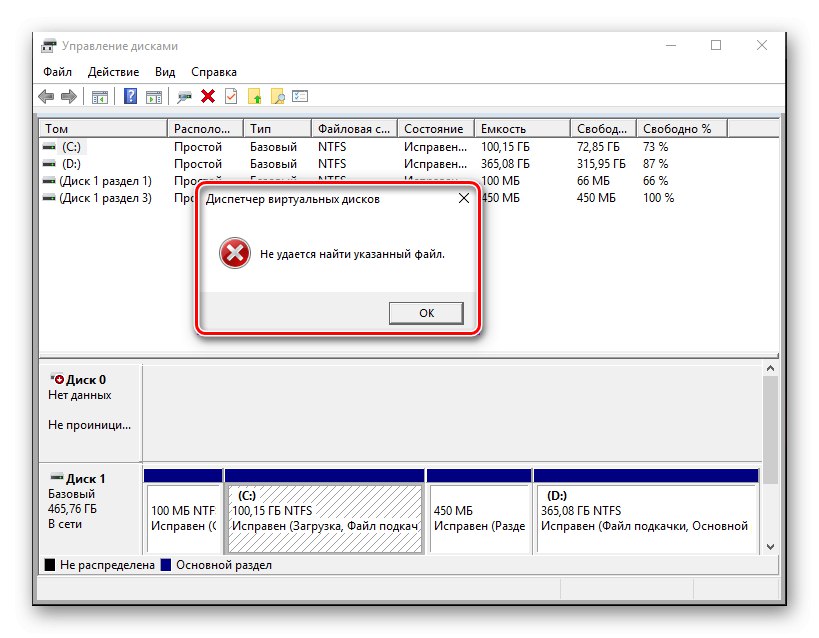This screenshot has width=819, height=638.
Task: Sort by the Свободно % column header
Action: click(x=682, y=129)
